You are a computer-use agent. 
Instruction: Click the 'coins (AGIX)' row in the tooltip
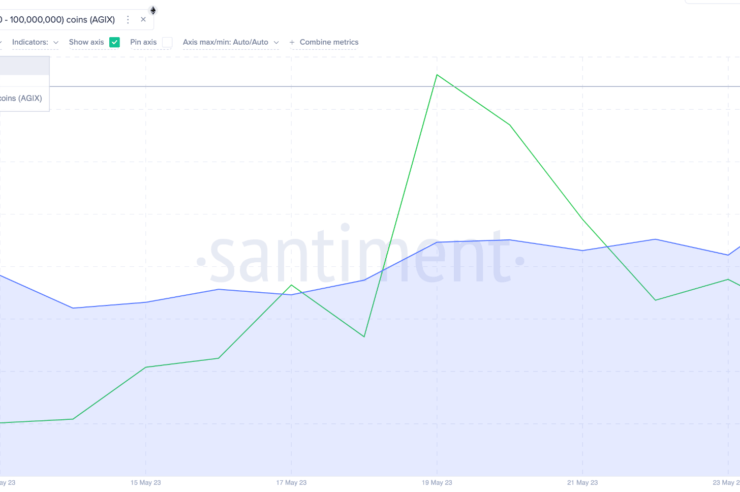(x=21, y=98)
